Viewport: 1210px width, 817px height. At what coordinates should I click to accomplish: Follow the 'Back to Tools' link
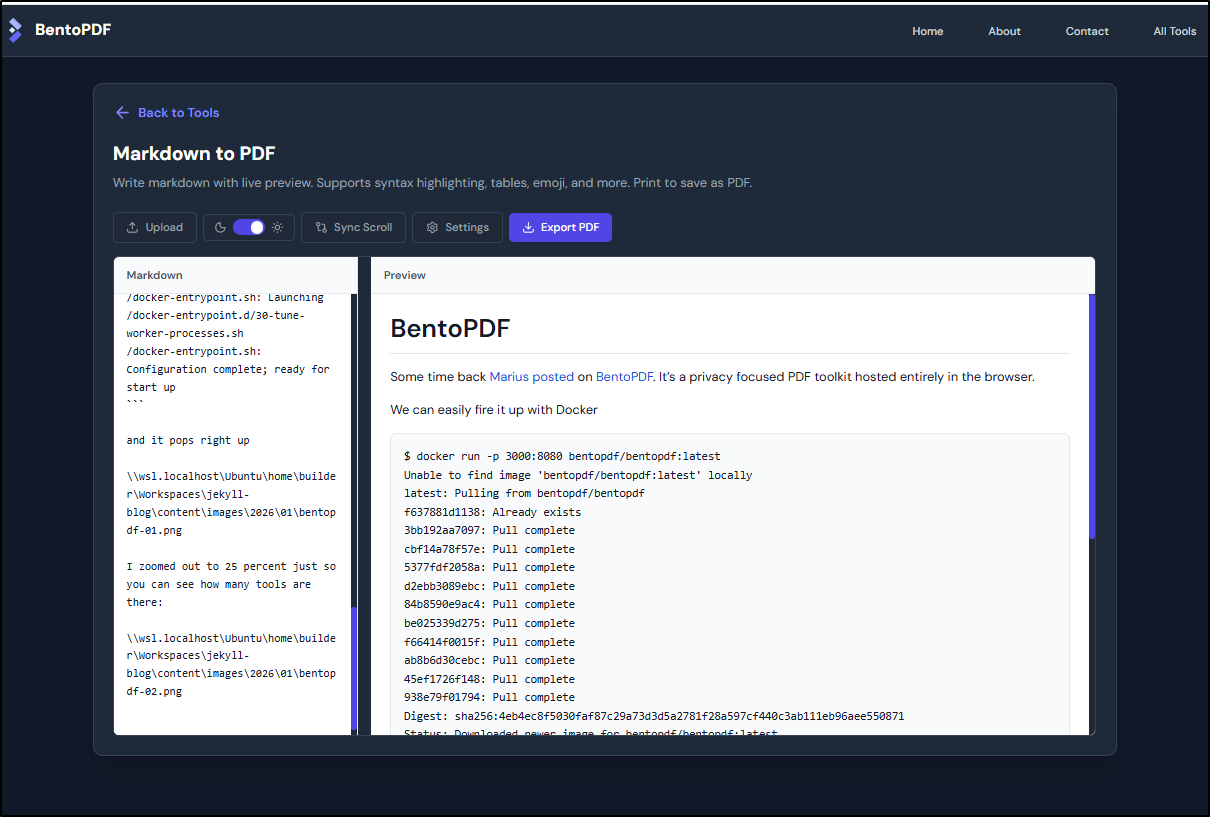pos(178,113)
